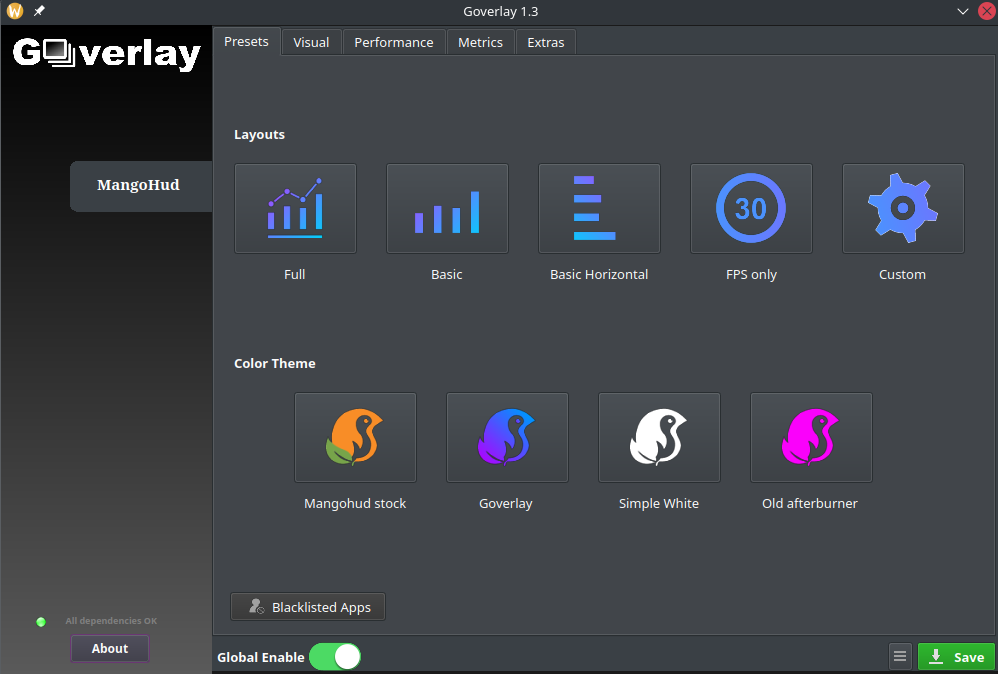Click the "Full" label text
Viewport: 998px width, 674px height.
pyautogui.click(x=295, y=274)
